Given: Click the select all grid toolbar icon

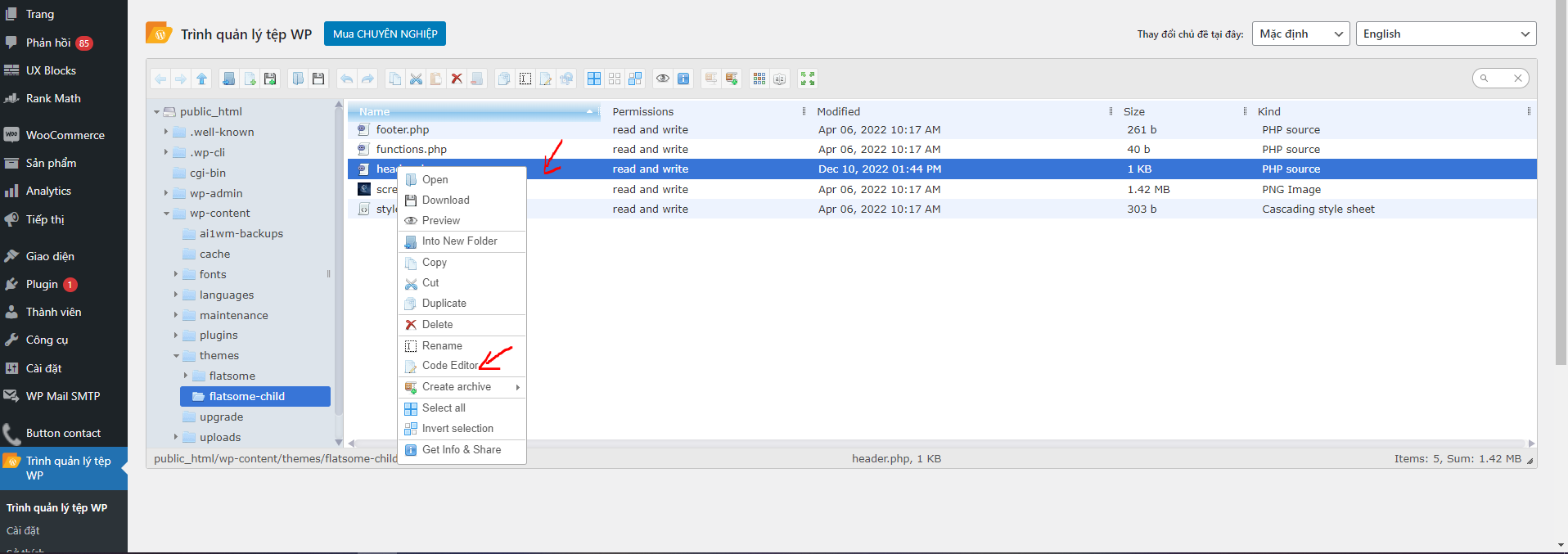Looking at the screenshot, I should tap(594, 79).
